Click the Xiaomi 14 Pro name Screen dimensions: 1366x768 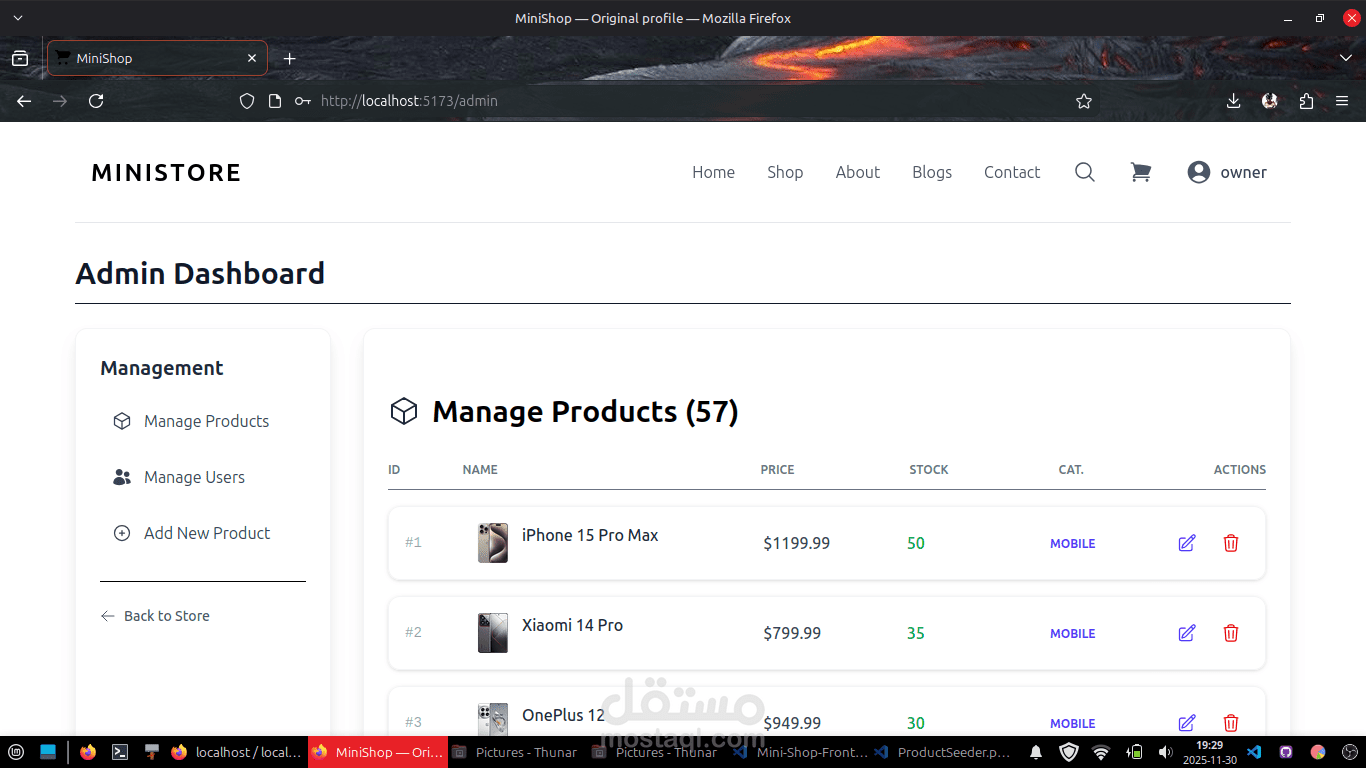click(x=572, y=625)
